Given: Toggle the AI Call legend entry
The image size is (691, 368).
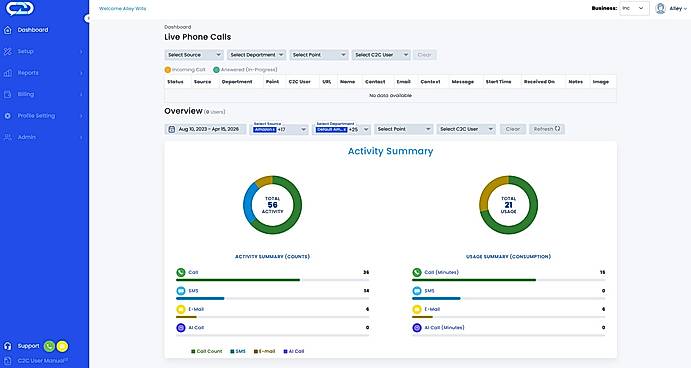Looking at the screenshot, I should coord(293,351).
